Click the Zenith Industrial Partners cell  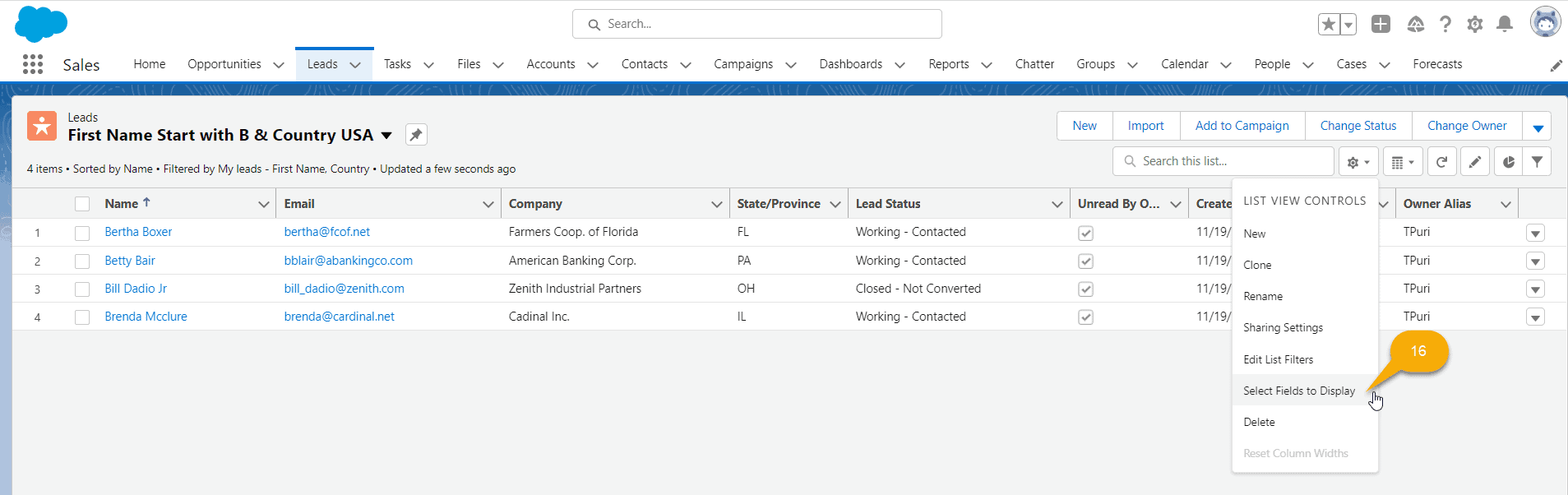pos(575,289)
